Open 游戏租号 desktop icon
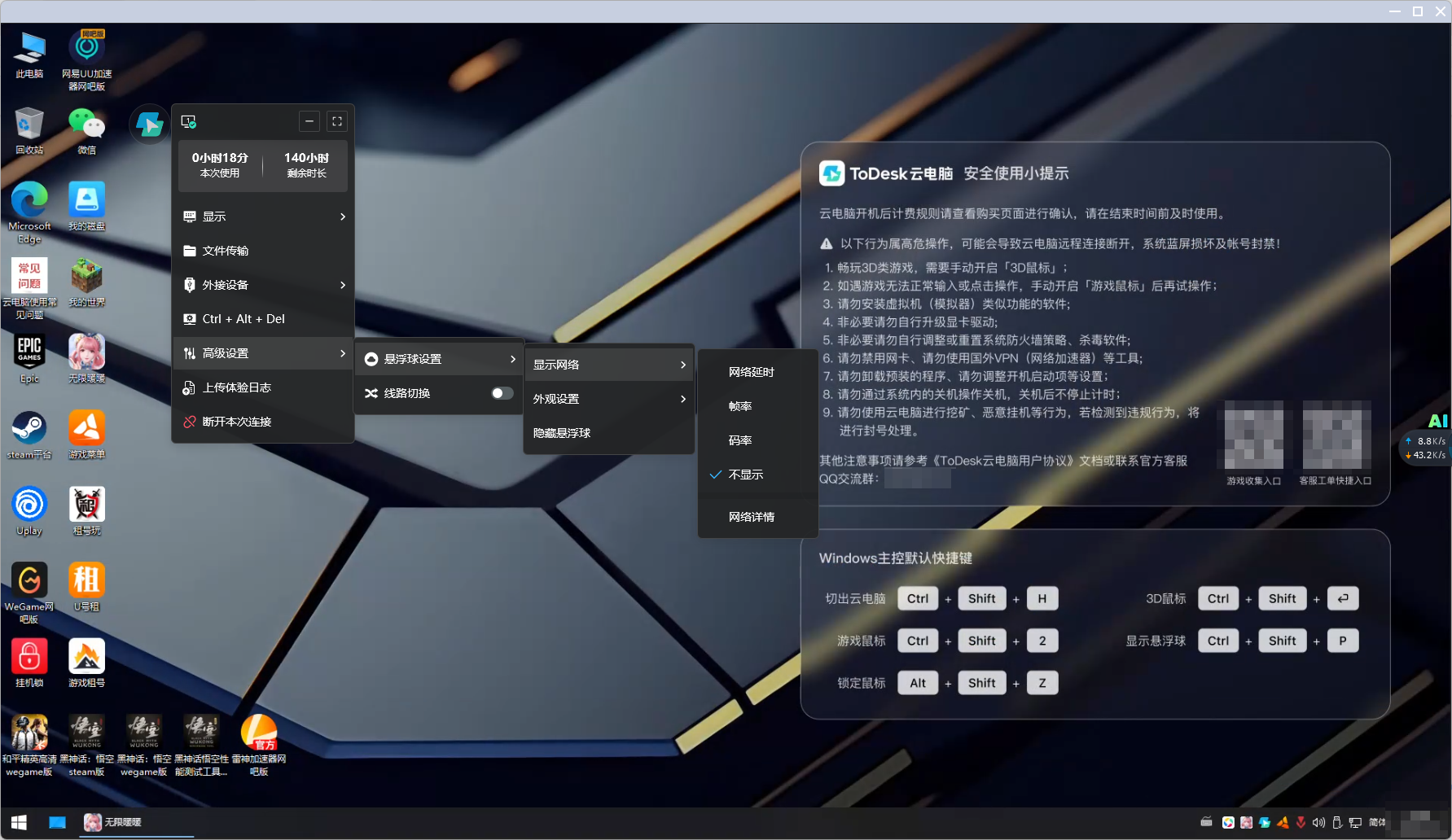 (86, 663)
